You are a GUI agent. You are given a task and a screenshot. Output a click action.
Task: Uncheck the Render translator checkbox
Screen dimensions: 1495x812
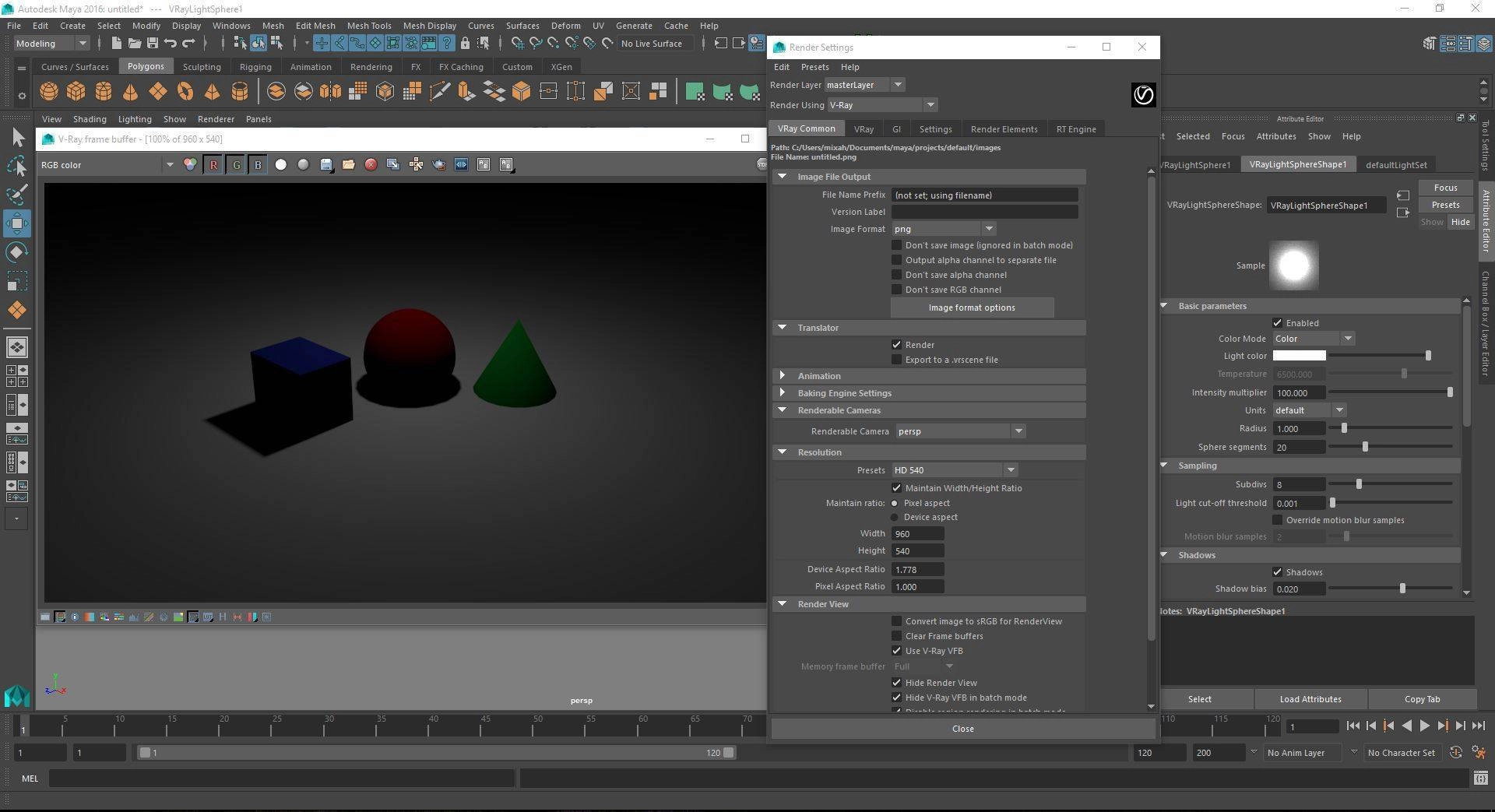(896, 345)
